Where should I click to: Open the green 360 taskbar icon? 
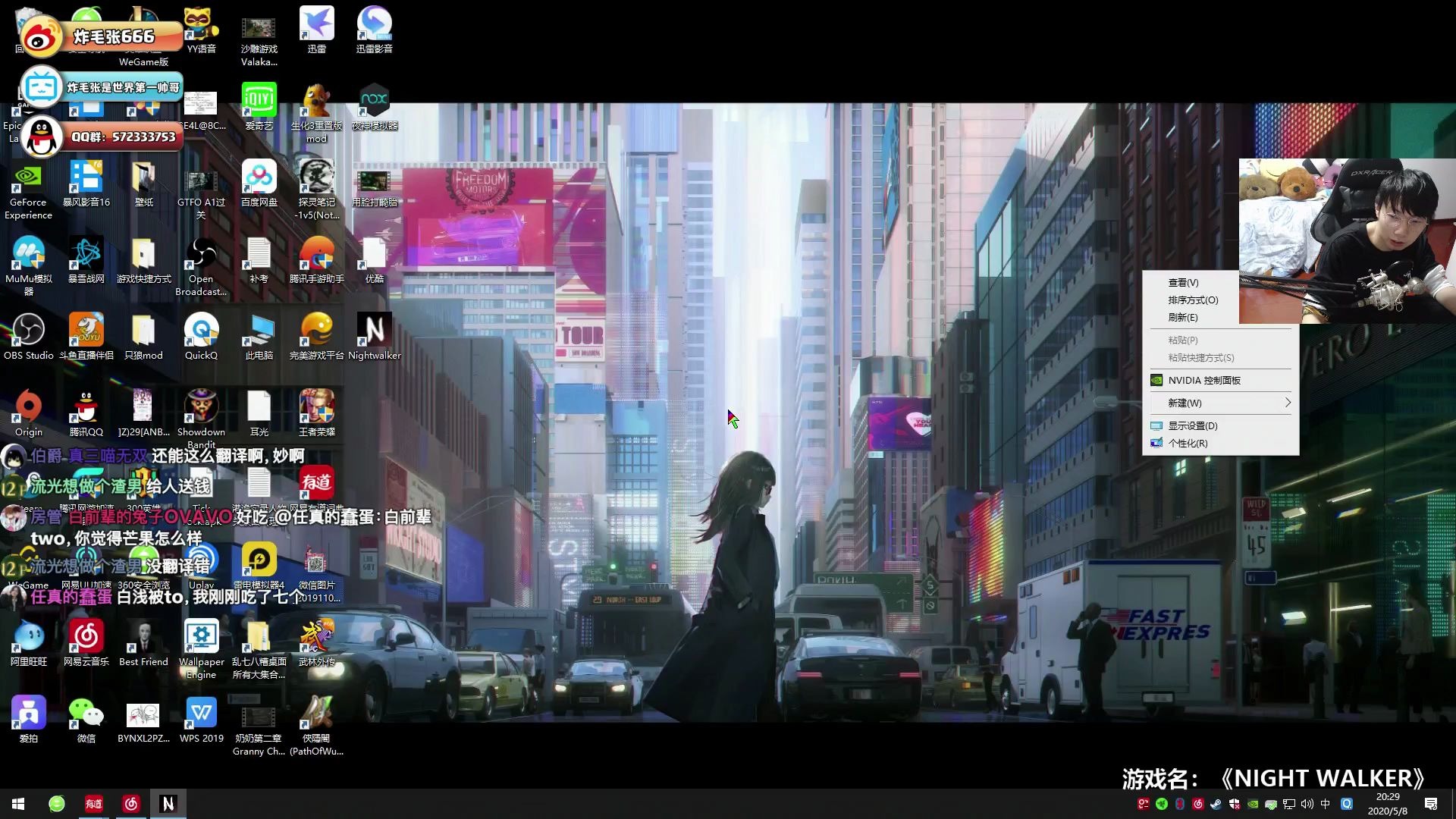point(57,804)
